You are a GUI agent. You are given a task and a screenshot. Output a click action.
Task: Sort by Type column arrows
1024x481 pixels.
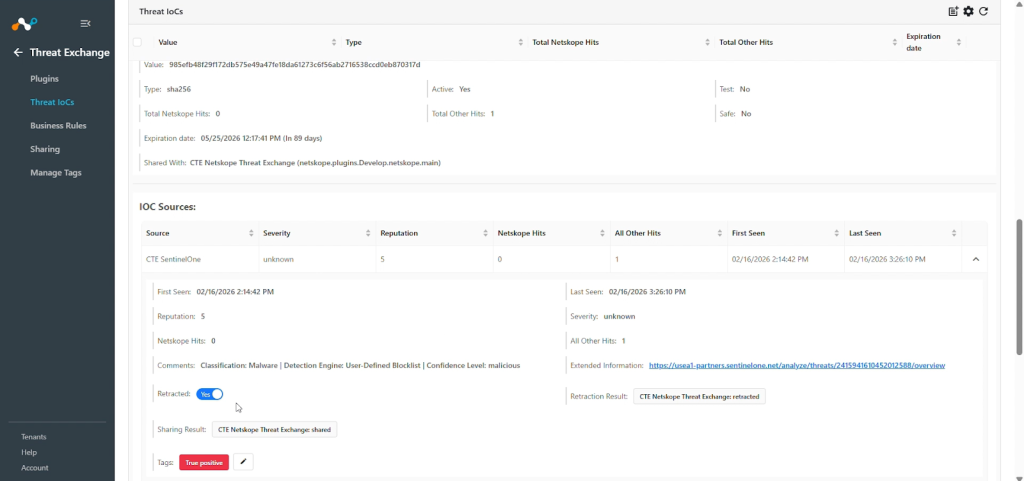click(x=520, y=42)
